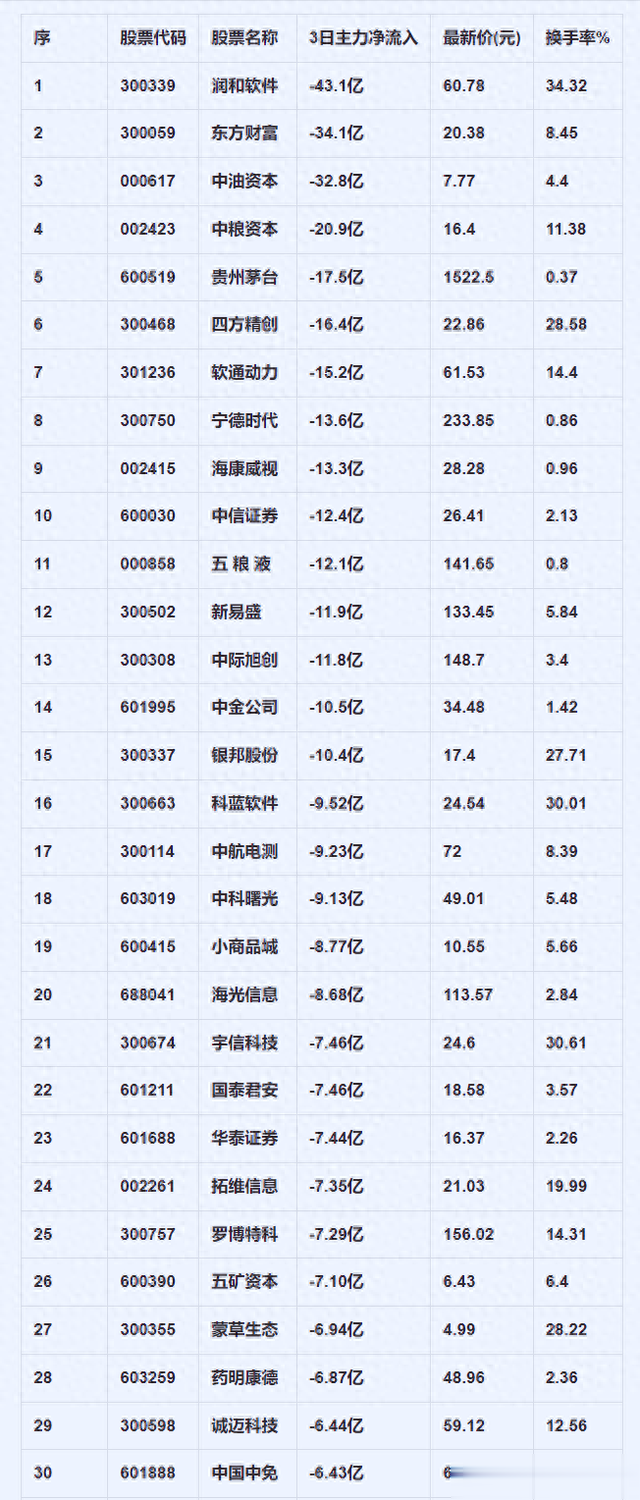Select stock name 小商品城
This screenshot has height=1500, width=640.
[245, 947]
